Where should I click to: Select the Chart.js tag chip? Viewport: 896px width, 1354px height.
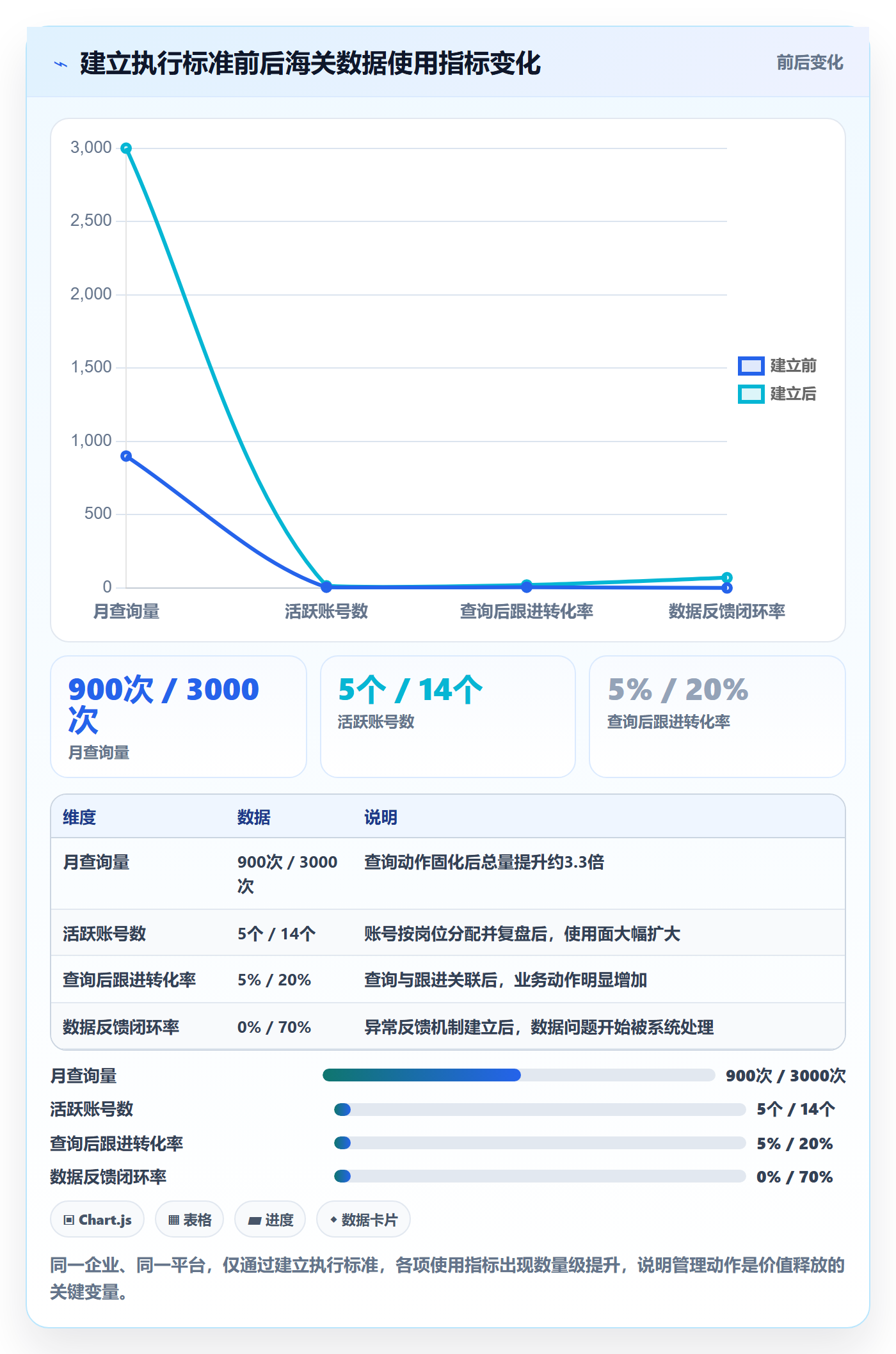point(97,1220)
